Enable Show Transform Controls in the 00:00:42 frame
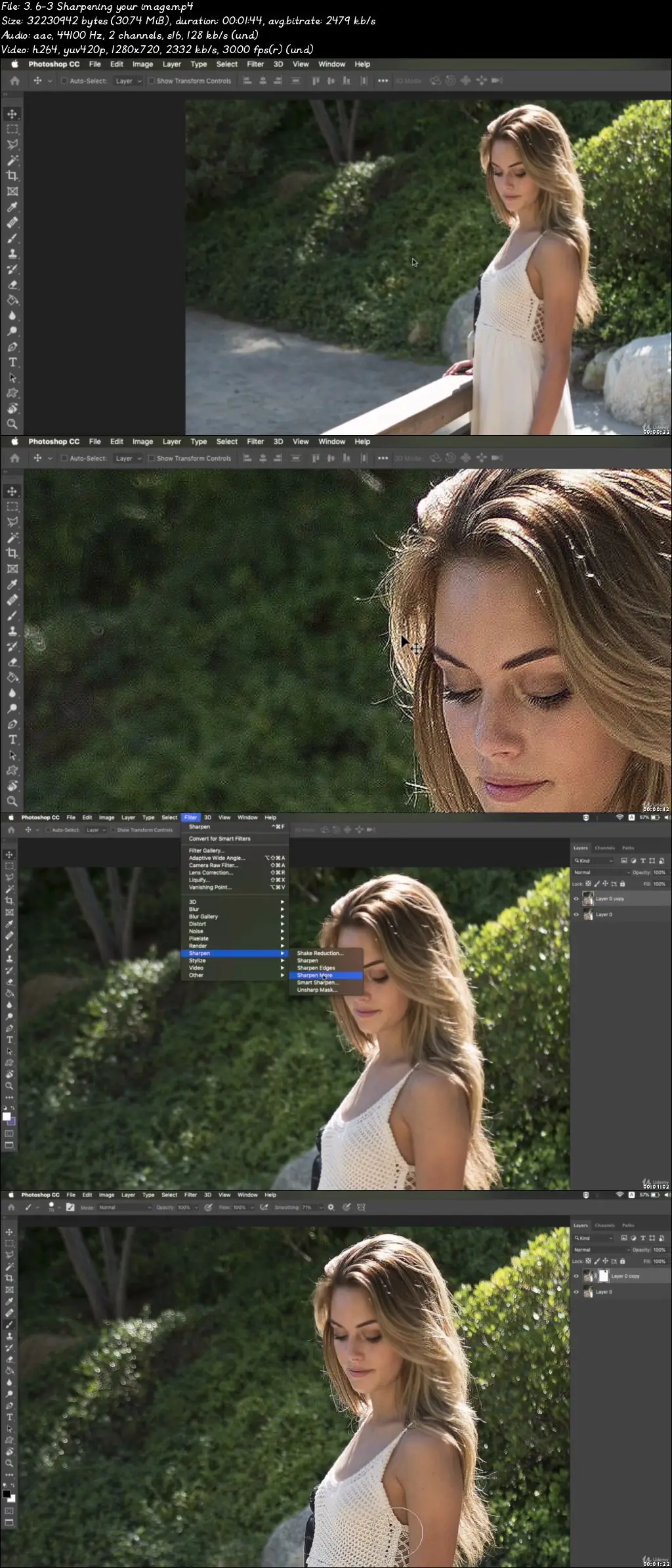 (x=151, y=458)
